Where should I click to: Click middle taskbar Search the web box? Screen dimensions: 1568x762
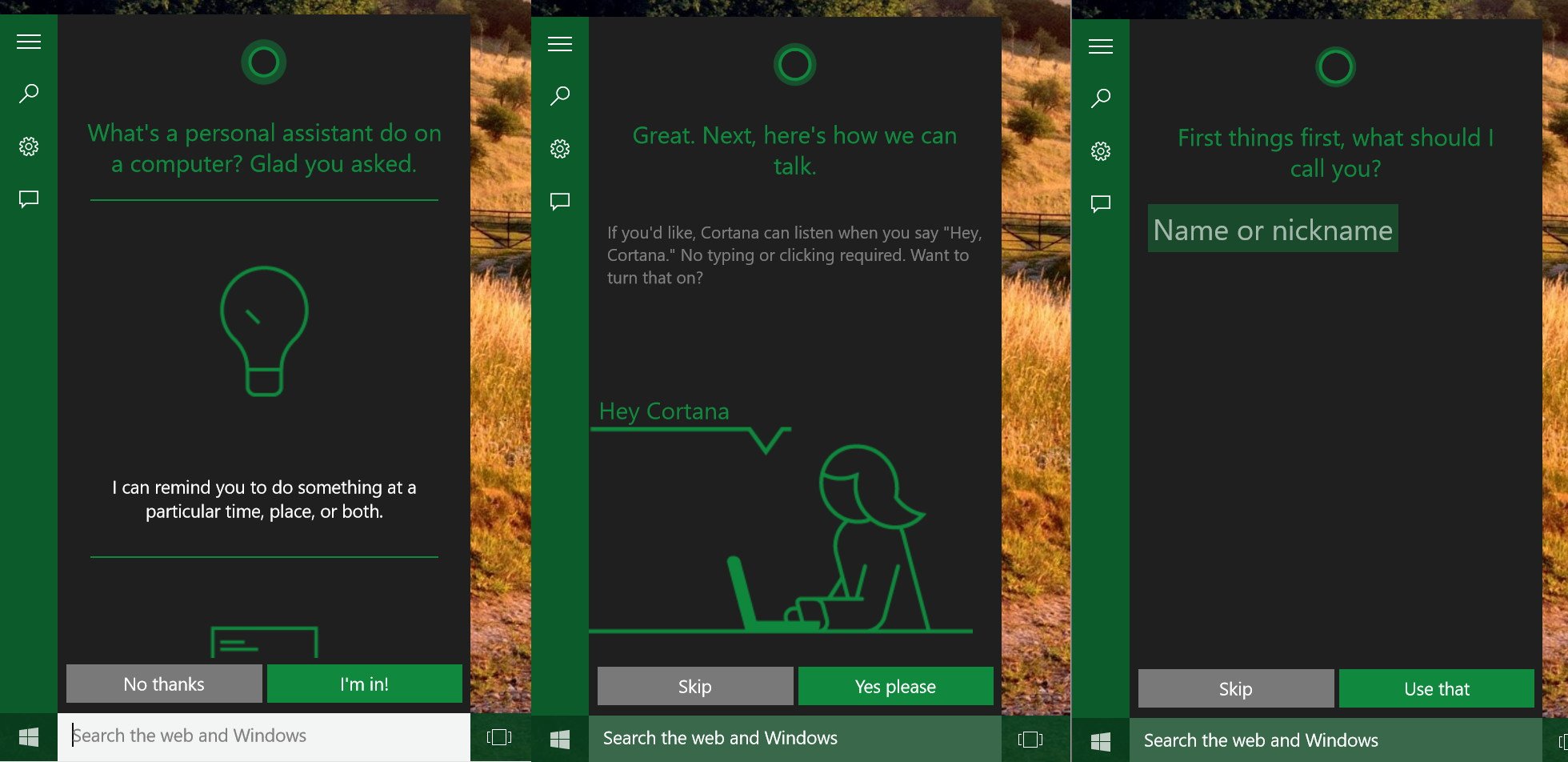(795, 739)
